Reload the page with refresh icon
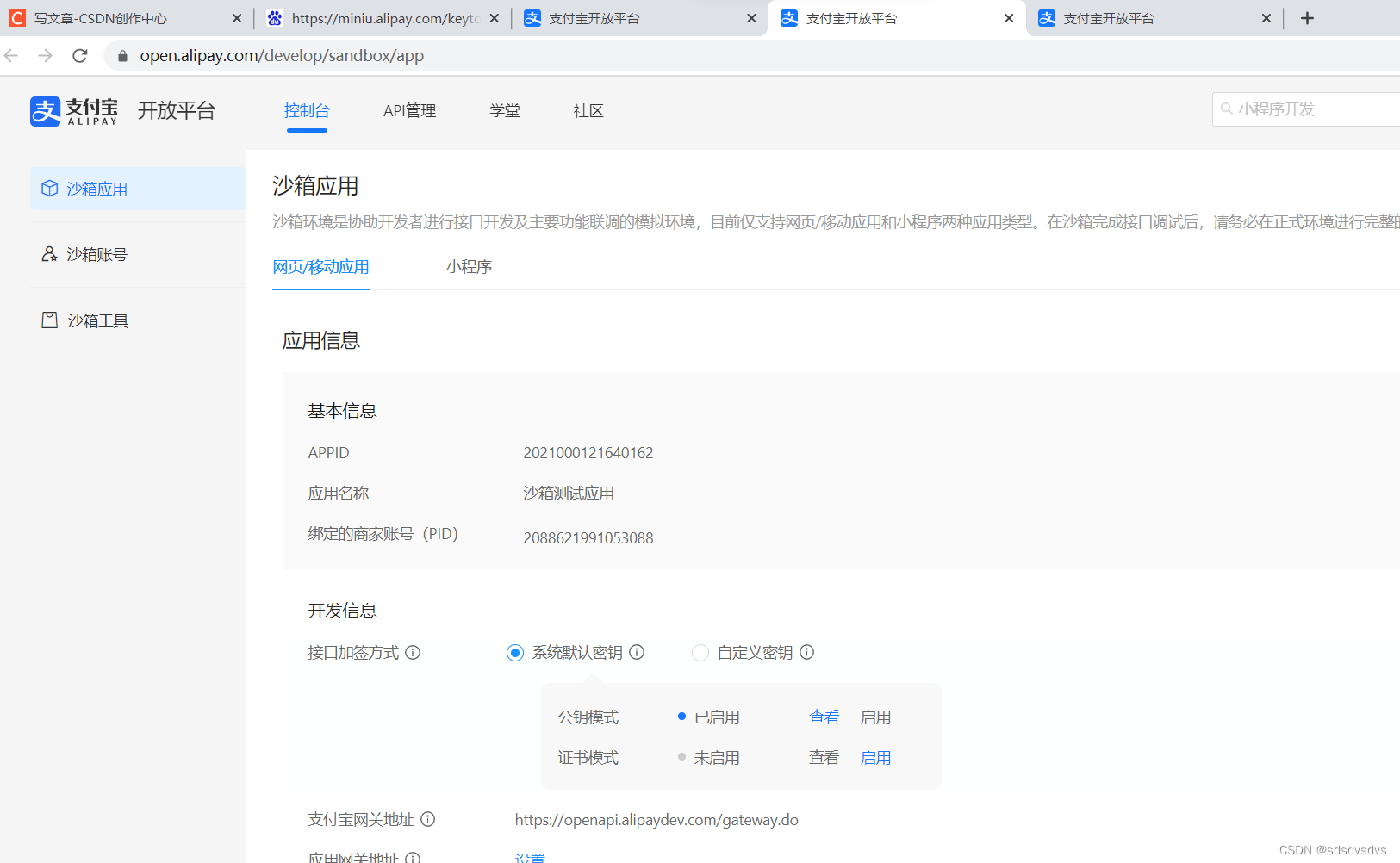The image size is (1400, 863). (80, 56)
